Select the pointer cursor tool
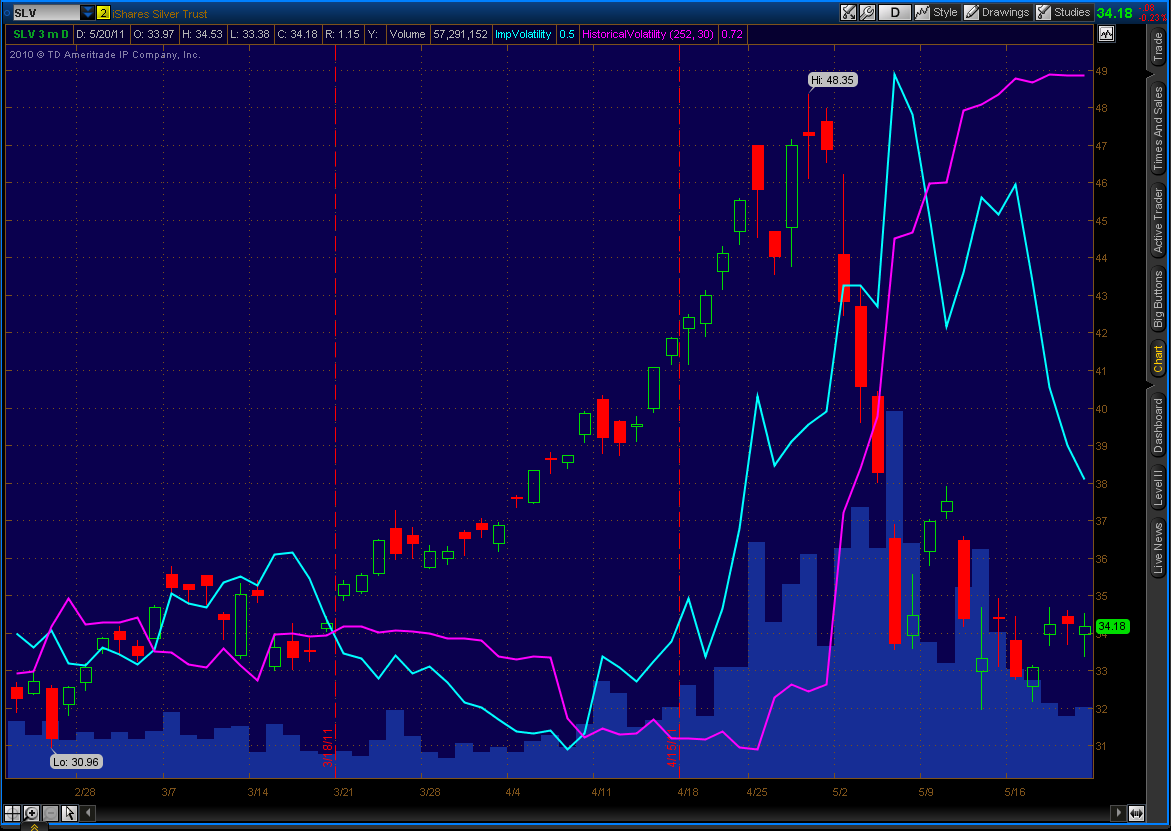The image size is (1171, 831). point(69,813)
